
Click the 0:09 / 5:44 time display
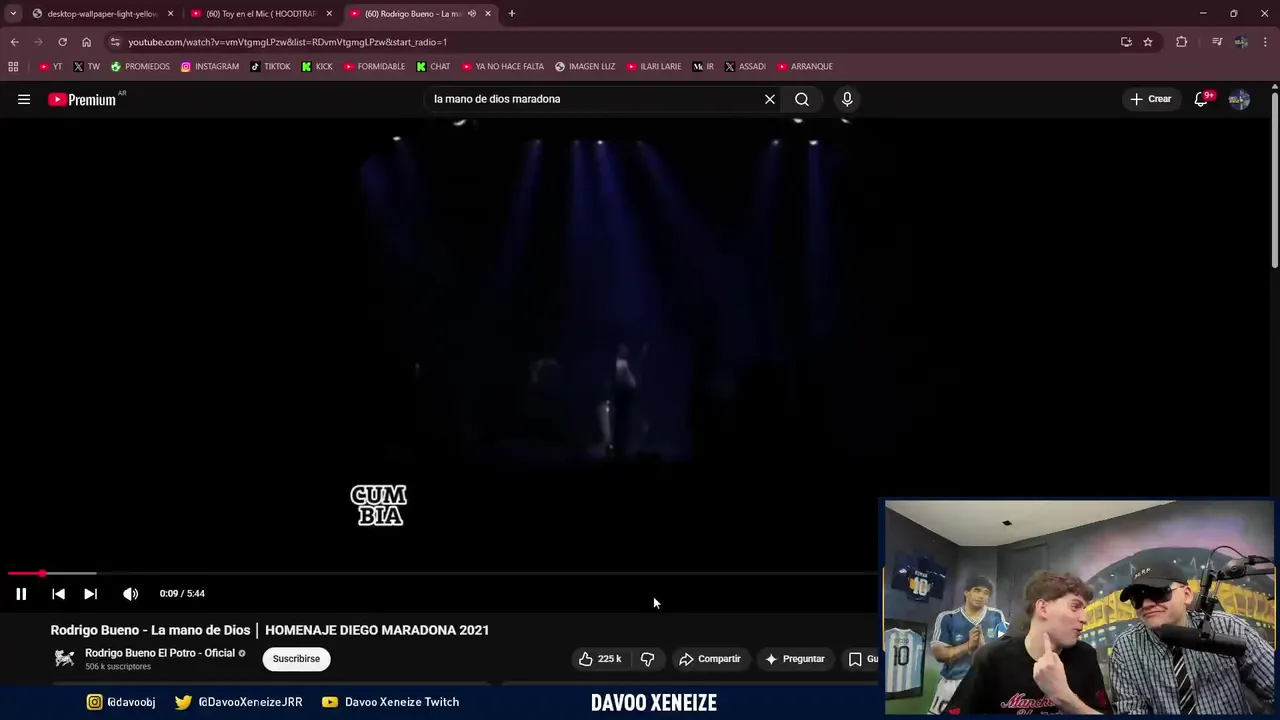coord(182,594)
